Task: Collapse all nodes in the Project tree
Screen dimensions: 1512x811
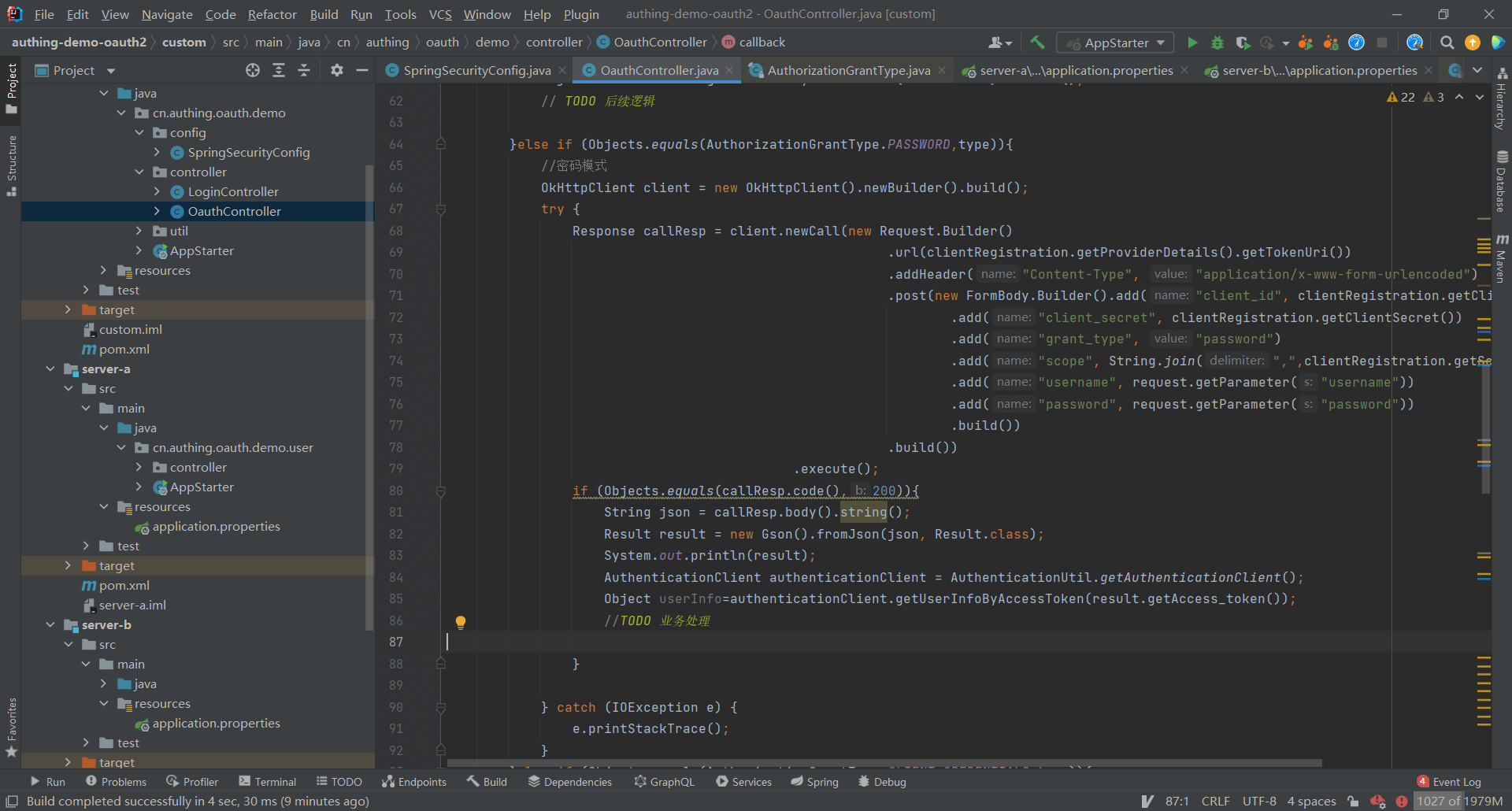Action: pos(304,71)
